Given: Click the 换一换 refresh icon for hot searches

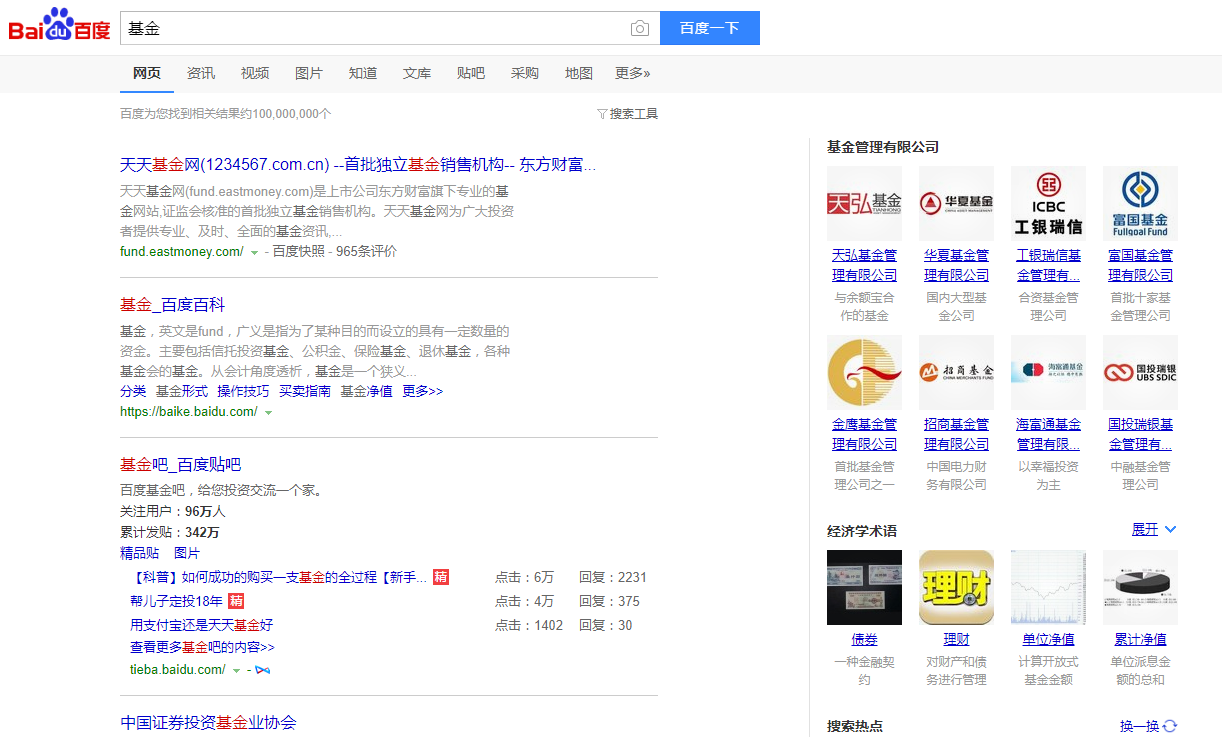Looking at the screenshot, I should coord(1167,726).
